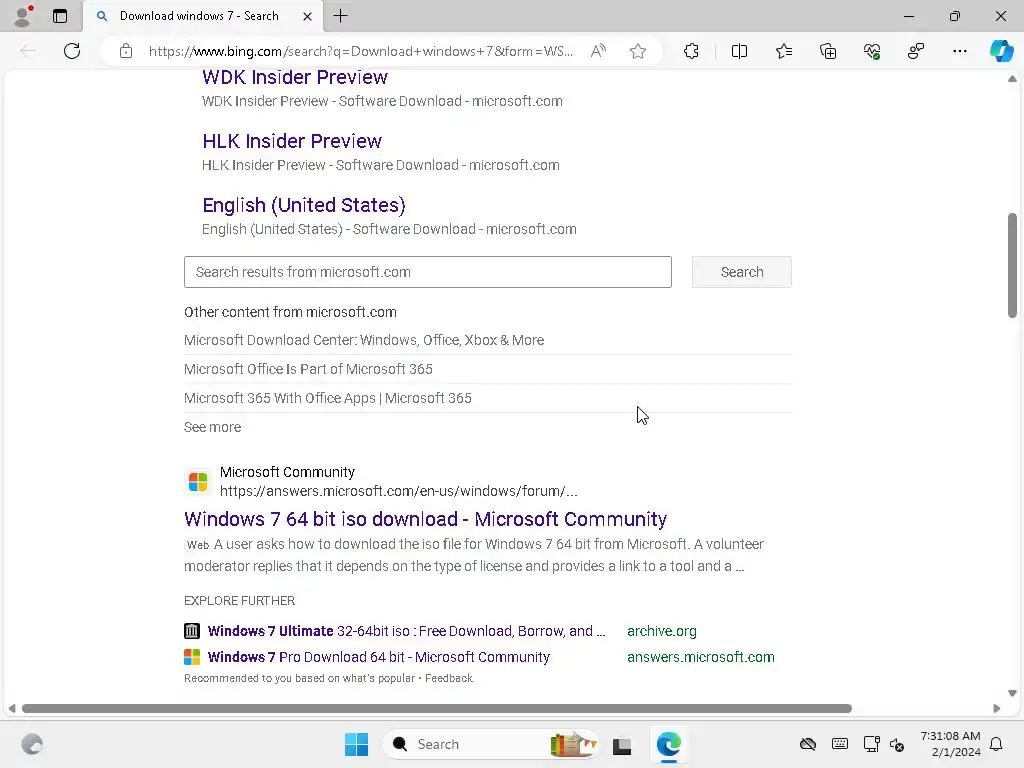Click archive.org source label

tap(662, 631)
